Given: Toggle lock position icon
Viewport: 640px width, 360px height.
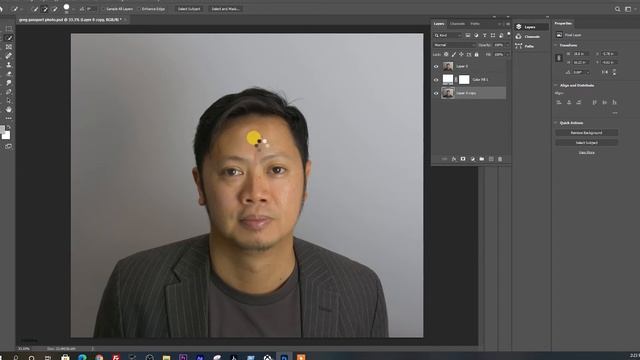Looking at the screenshot, I should [461, 54].
